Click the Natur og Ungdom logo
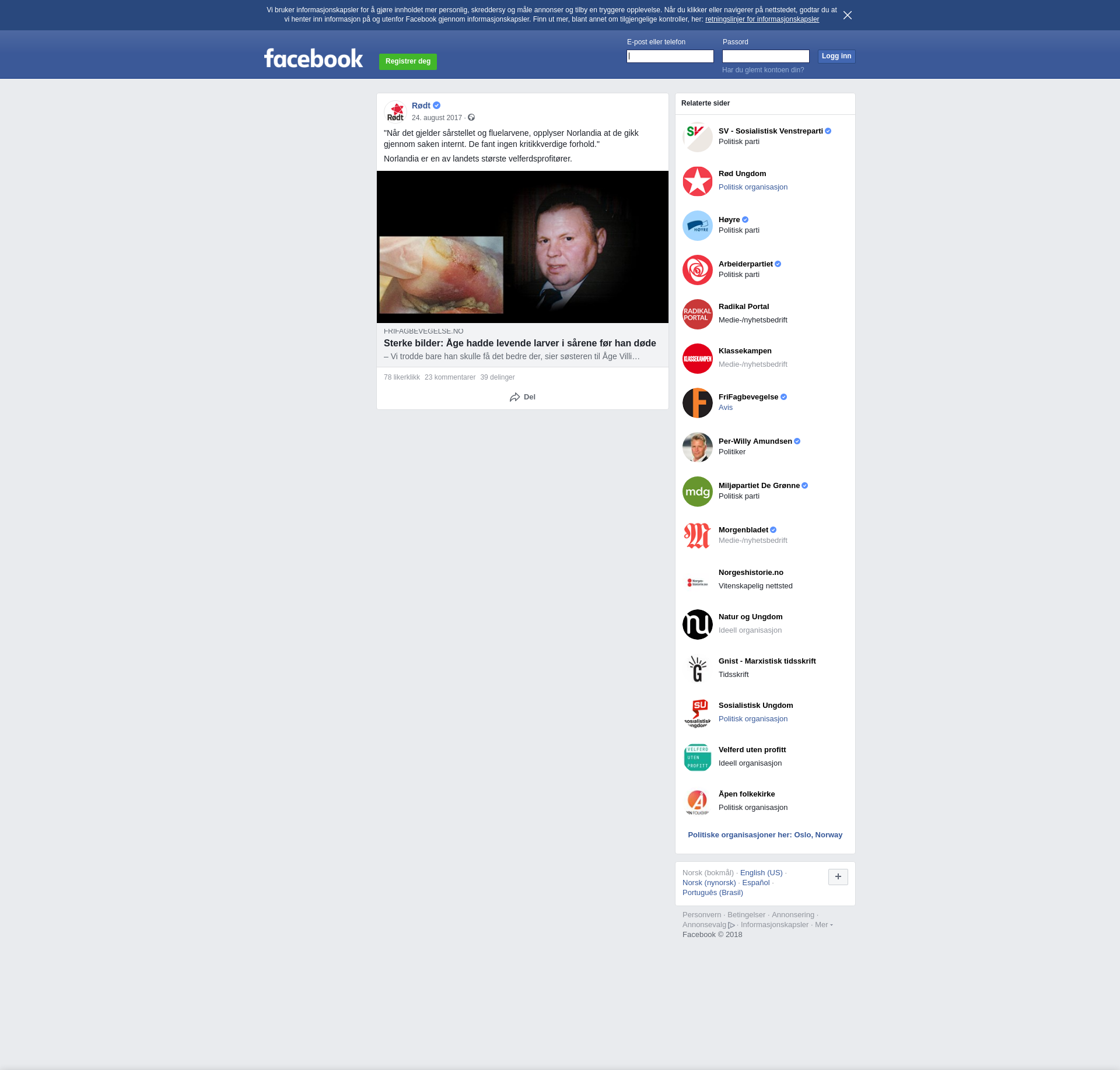Image resolution: width=1120 pixels, height=1070 pixels. [x=698, y=625]
